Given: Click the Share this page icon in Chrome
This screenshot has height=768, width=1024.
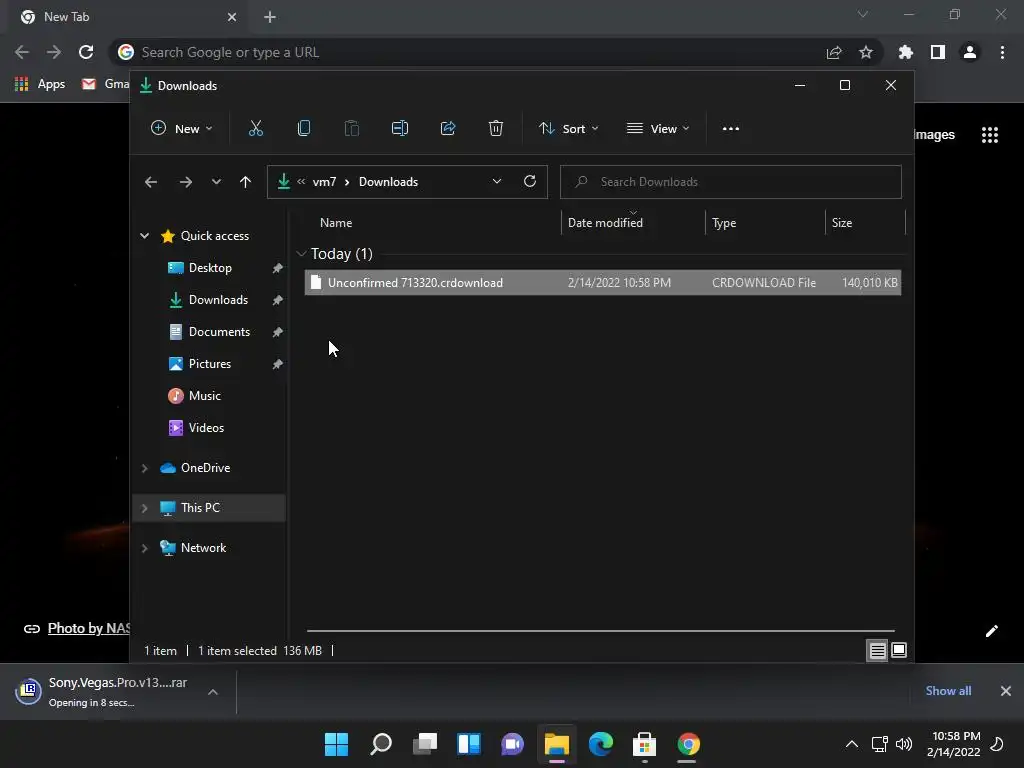Looking at the screenshot, I should pos(834,52).
